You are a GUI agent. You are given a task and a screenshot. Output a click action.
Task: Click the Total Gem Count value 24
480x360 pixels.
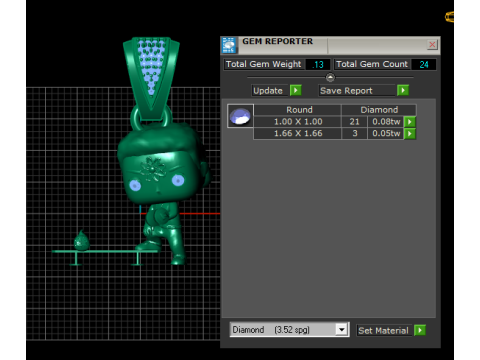pos(424,64)
